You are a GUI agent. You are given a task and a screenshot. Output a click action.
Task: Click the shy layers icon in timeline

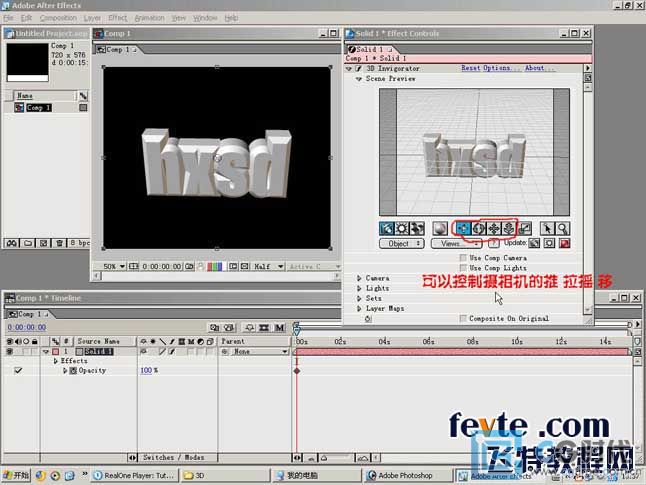pos(249,328)
